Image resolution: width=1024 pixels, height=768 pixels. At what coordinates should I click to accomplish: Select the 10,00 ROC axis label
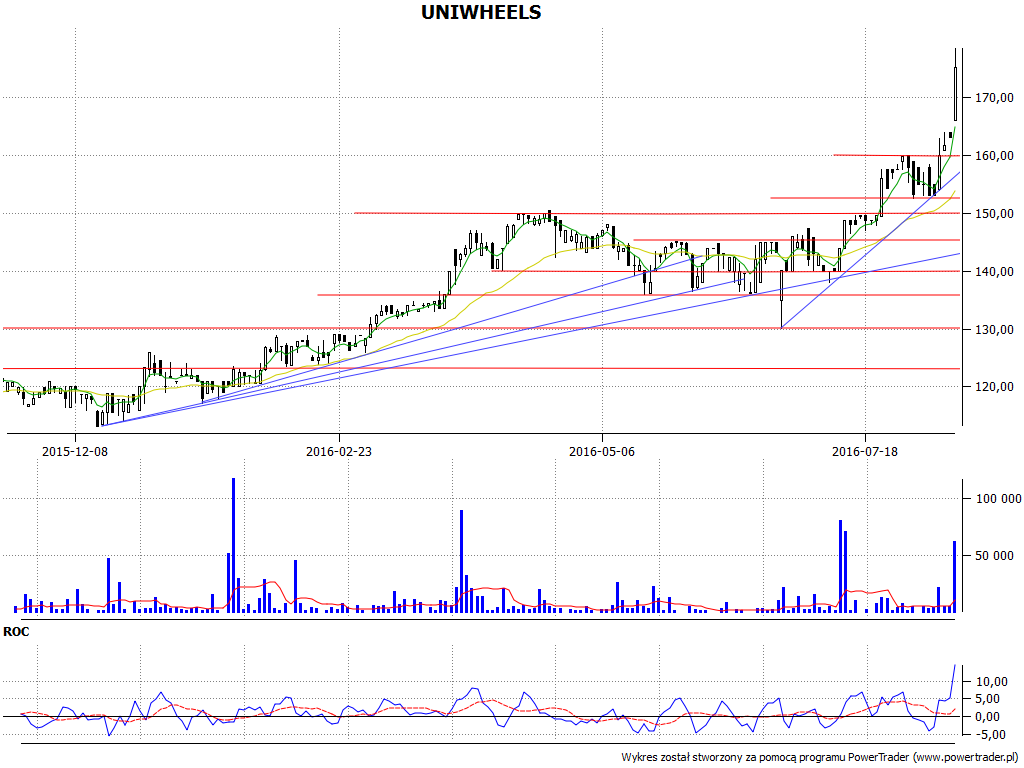[991, 682]
